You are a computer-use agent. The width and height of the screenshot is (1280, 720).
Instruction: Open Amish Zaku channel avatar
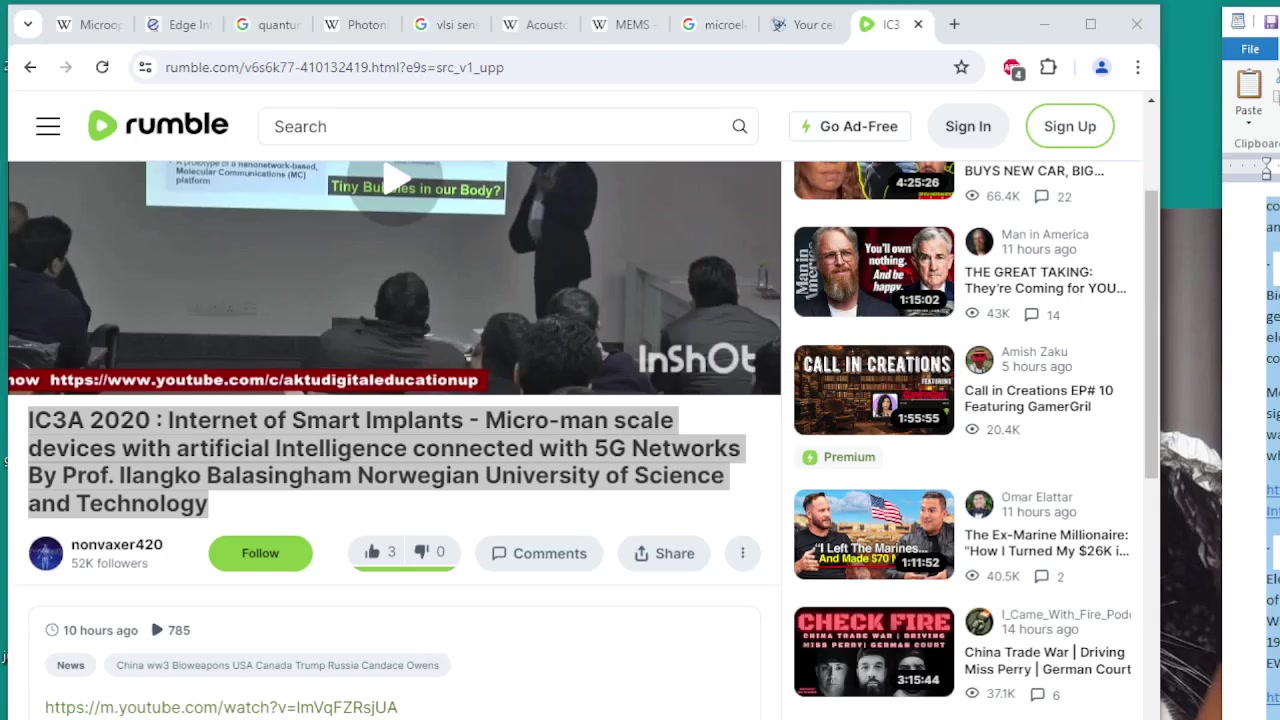click(979, 359)
